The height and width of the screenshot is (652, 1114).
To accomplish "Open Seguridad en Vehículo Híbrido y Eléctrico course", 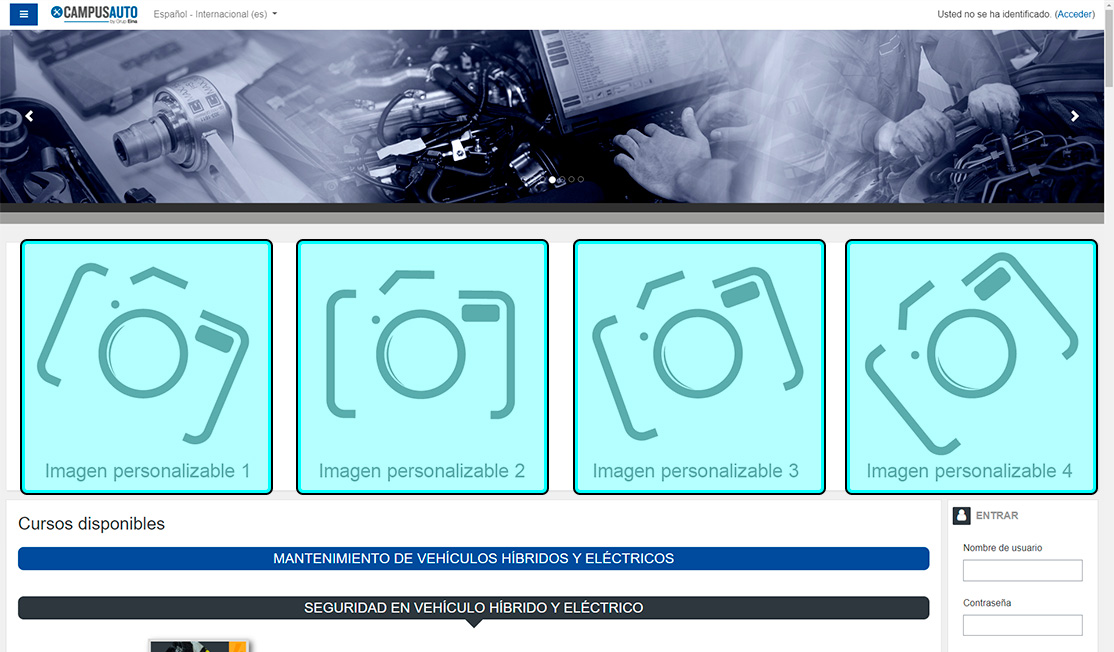I will tap(473, 608).
